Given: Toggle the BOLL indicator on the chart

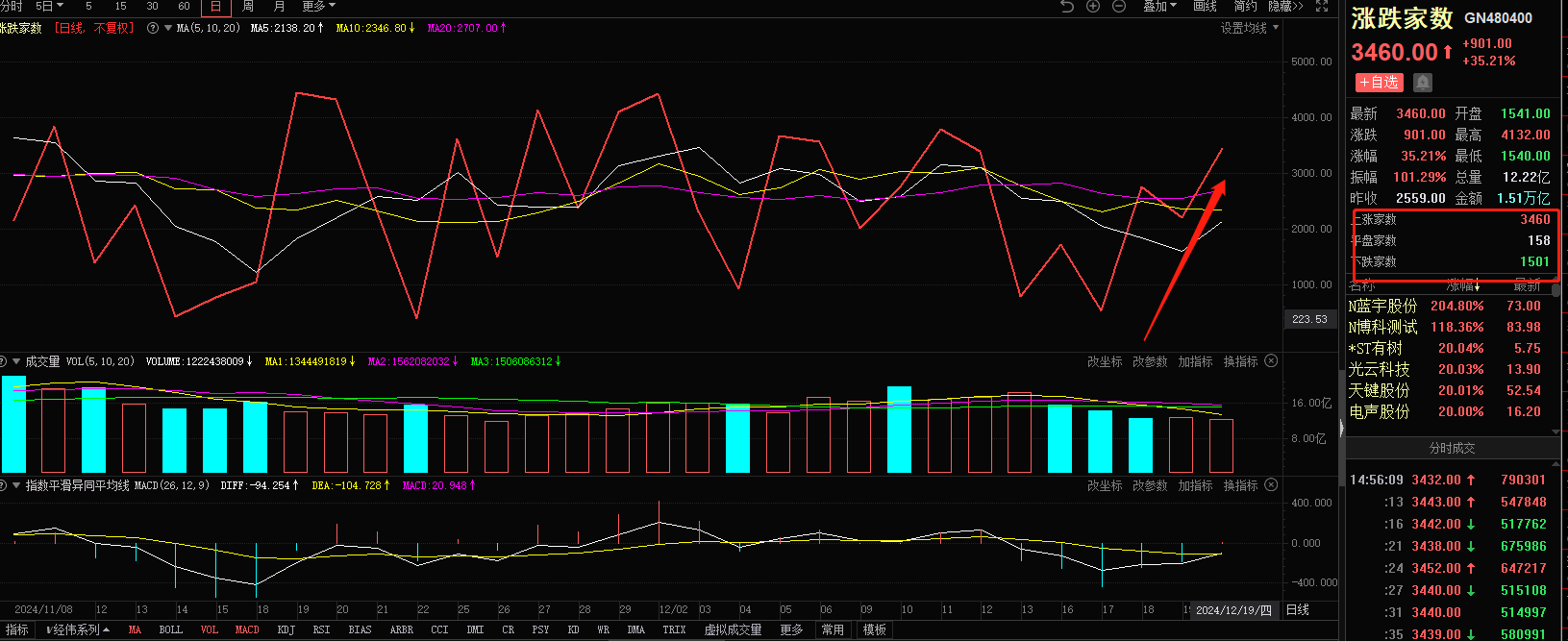Looking at the screenshot, I should click(x=170, y=629).
